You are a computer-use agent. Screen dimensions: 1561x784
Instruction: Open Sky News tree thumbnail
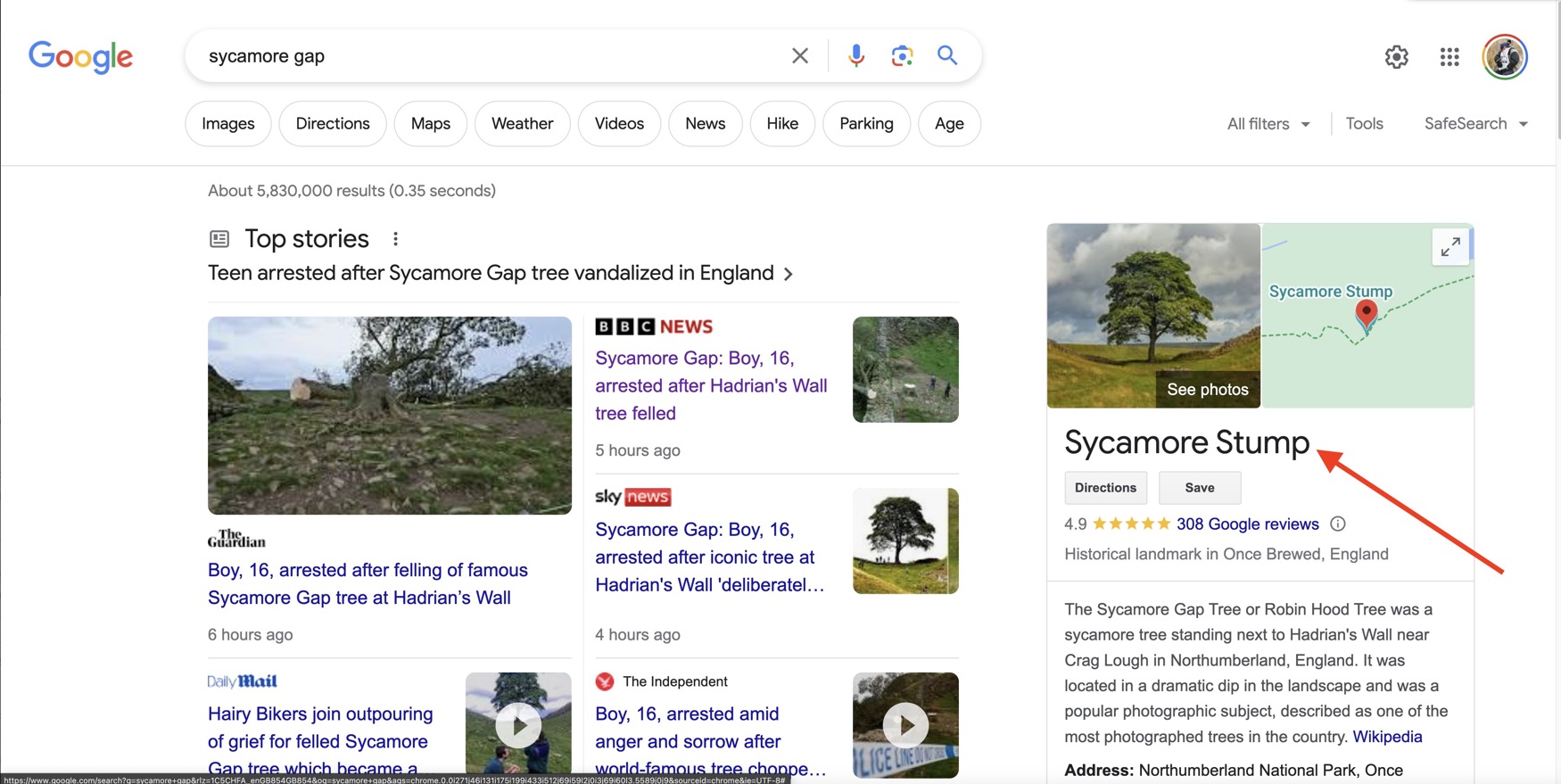905,541
